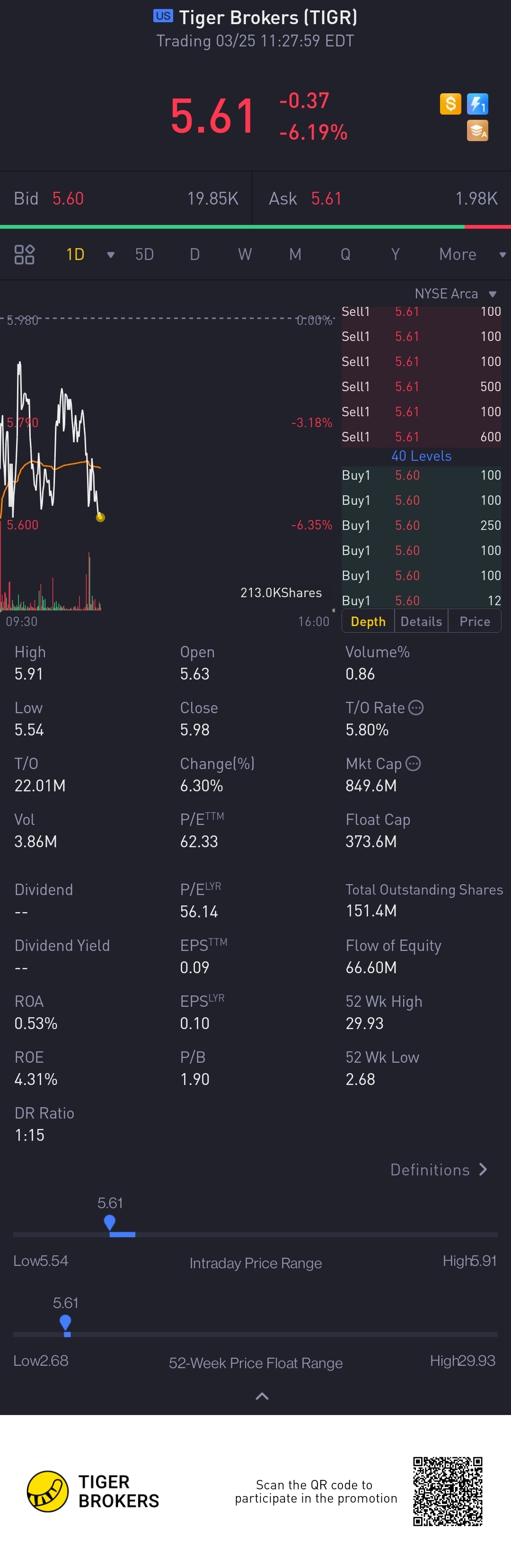Tap the blue lightning bolt icon
The height and width of the screenshot is (1568, 511).
click(x=477, y=104)
